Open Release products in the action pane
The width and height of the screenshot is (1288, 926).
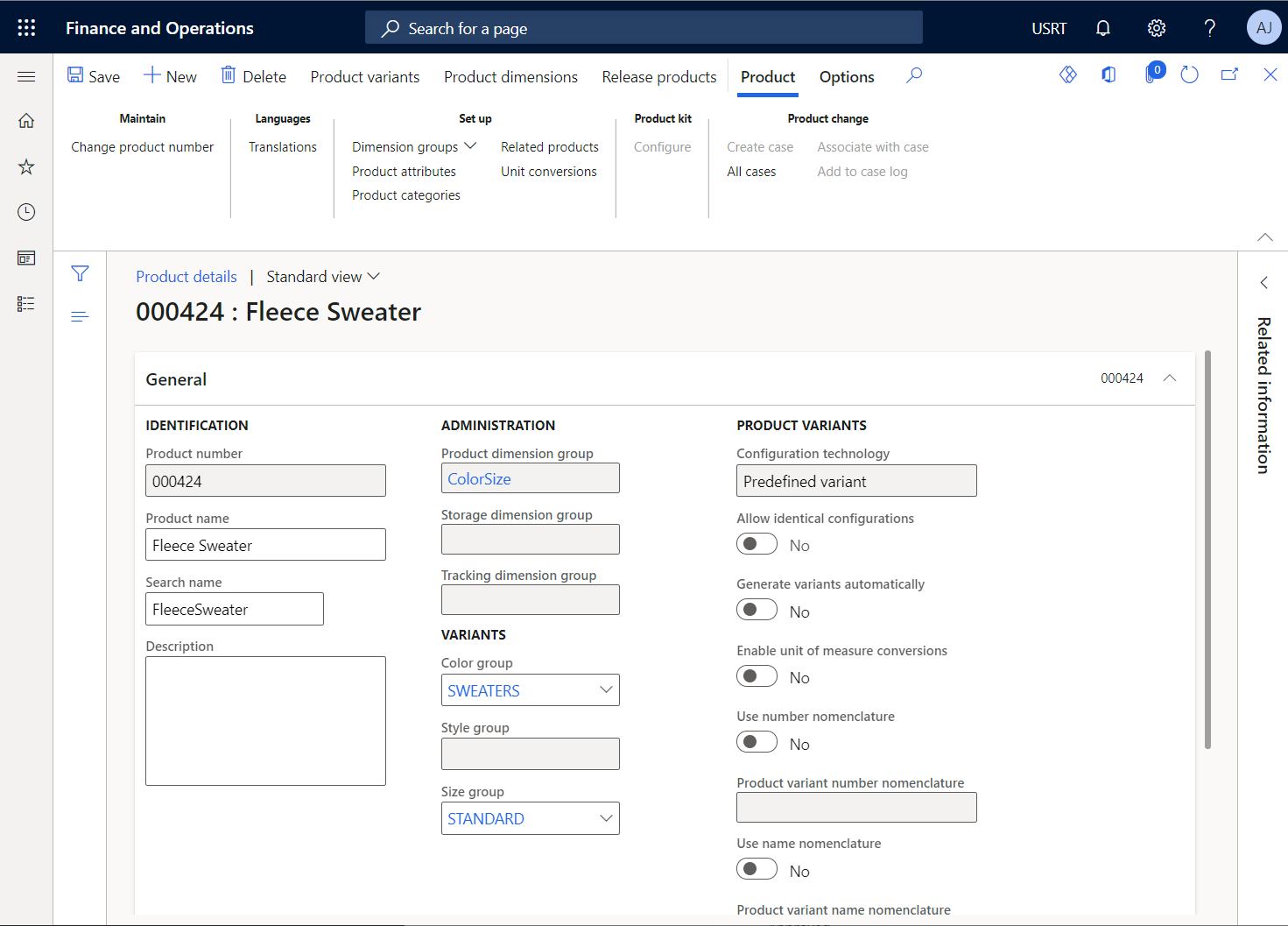[x=659, y=77]
